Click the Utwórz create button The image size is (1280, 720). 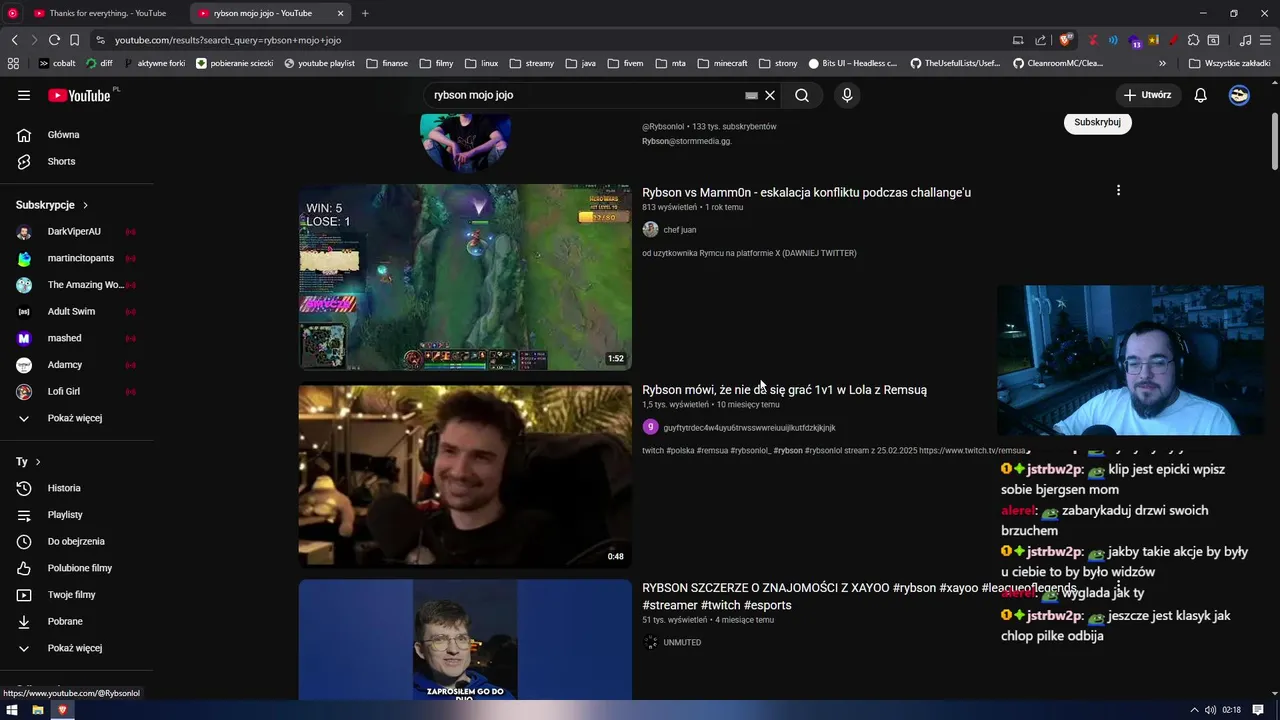(x=1147, y=95)
